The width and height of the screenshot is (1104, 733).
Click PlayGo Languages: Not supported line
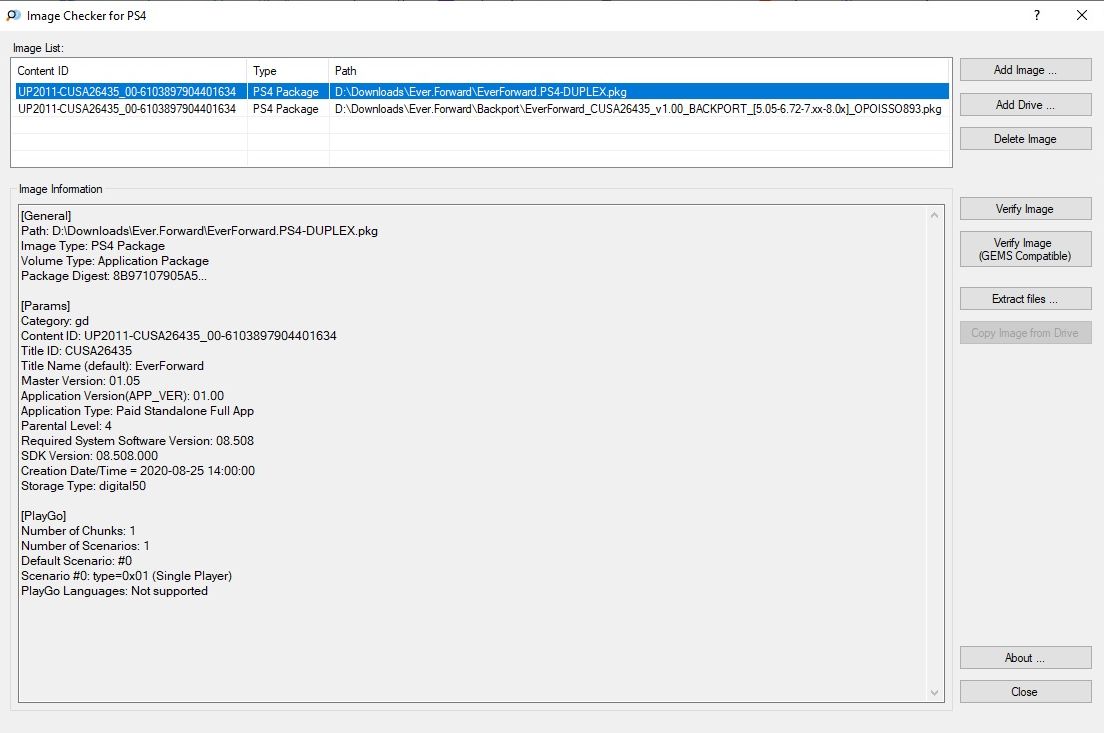[114, 591]
